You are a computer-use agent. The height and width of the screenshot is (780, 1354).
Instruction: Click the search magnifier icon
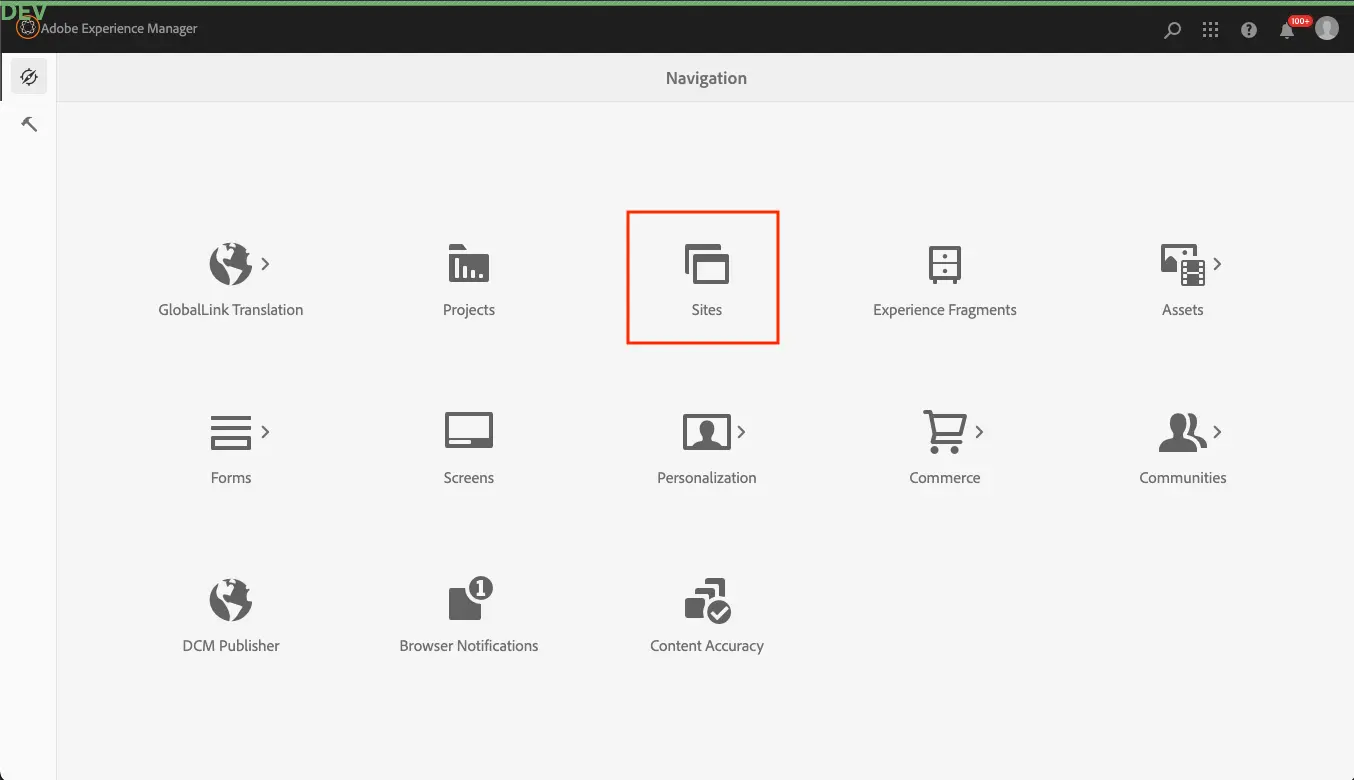[x=1172, y=30]
